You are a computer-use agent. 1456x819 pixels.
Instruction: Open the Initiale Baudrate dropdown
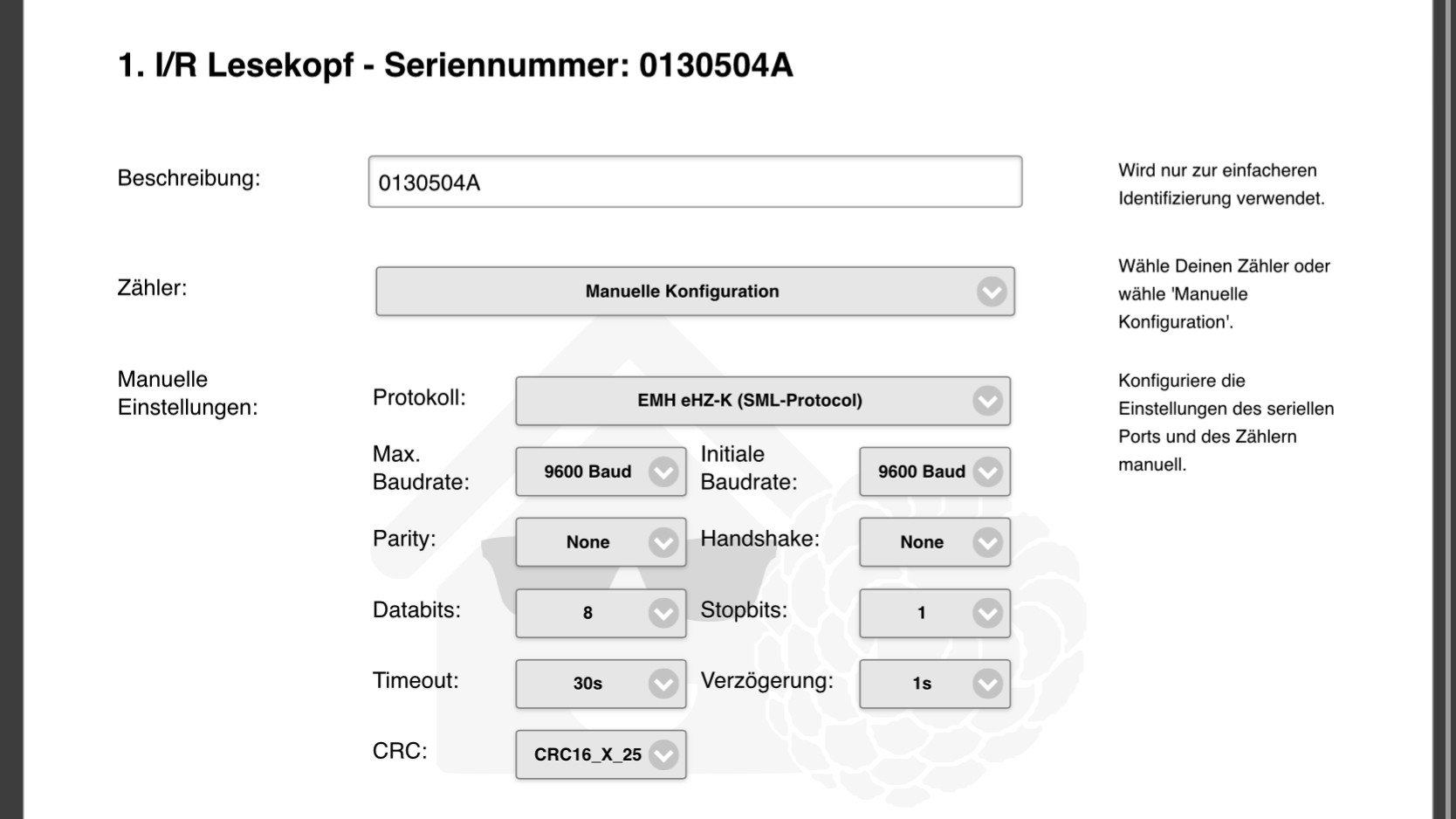[x=935, y=471]
